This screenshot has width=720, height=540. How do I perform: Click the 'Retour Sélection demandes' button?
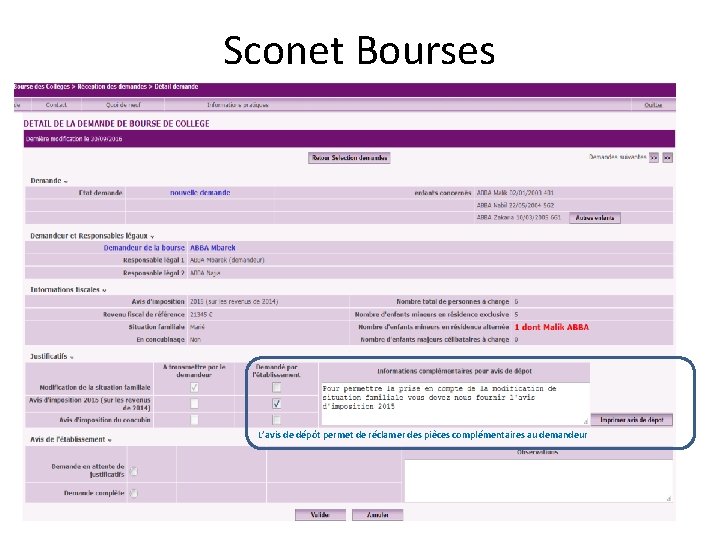pos(349,158)
